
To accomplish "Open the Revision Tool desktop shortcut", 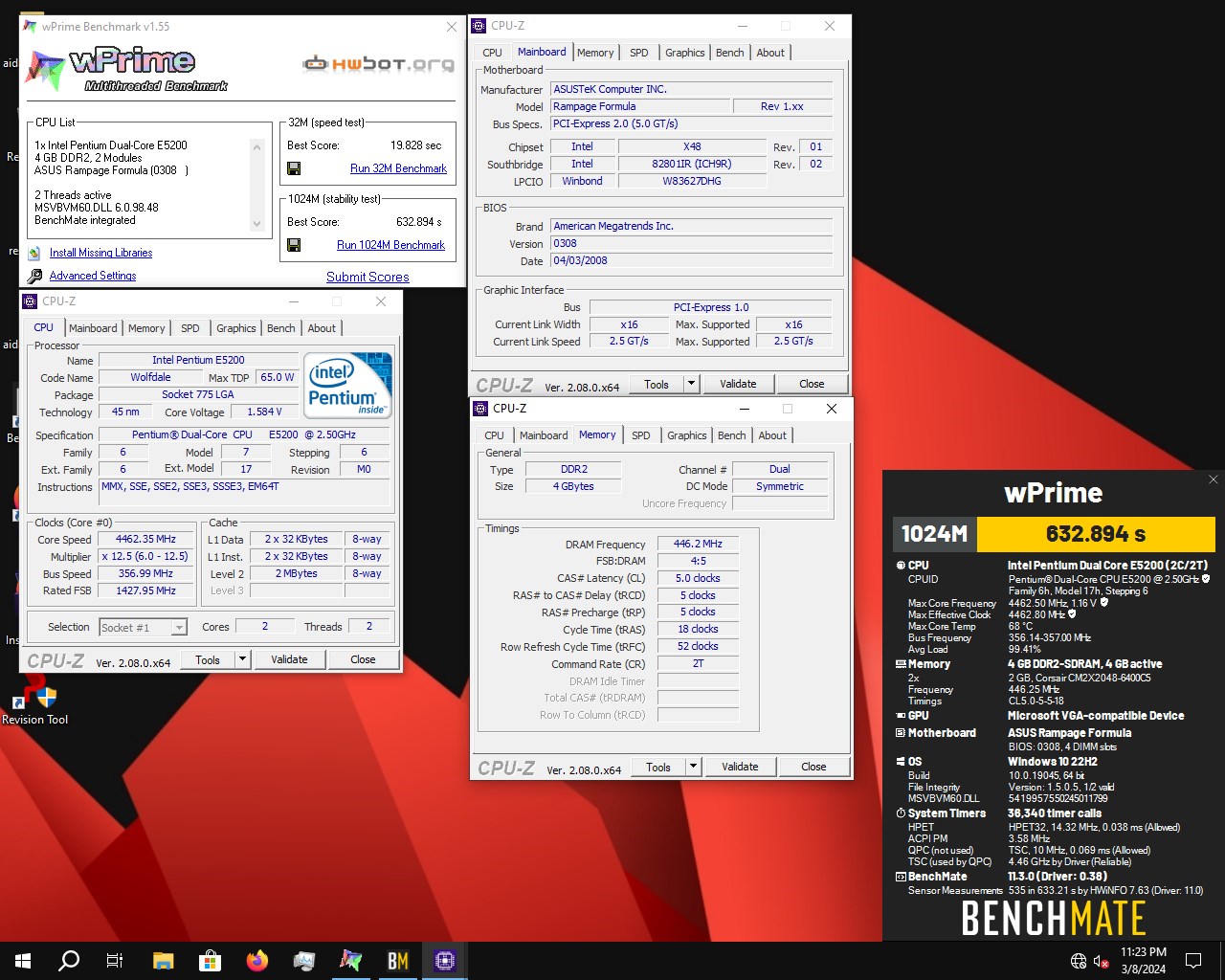I will (x=34, y=699).
